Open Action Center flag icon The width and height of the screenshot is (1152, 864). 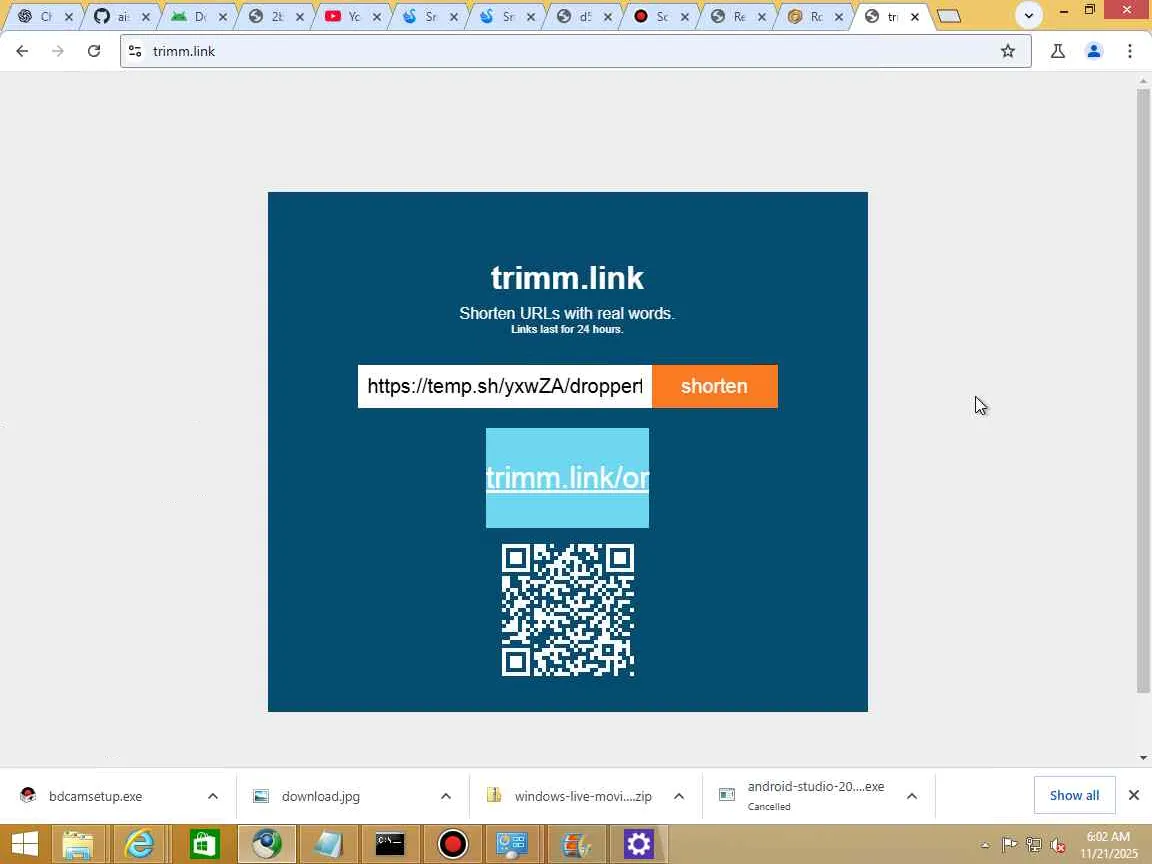tap(1009, 846)
